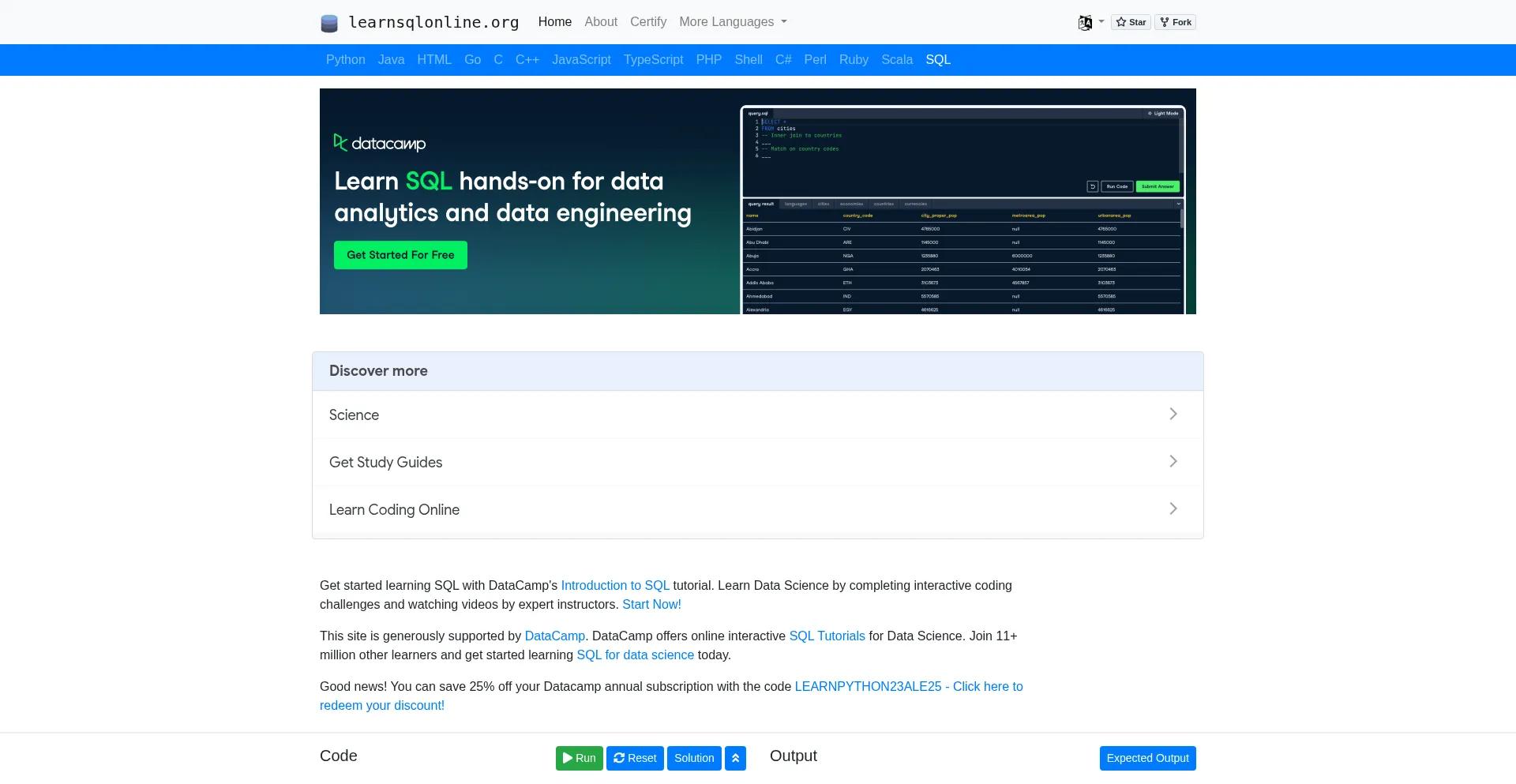Click the learnsqlonline.org site title
1516x784 pixels.
(433, 22)
